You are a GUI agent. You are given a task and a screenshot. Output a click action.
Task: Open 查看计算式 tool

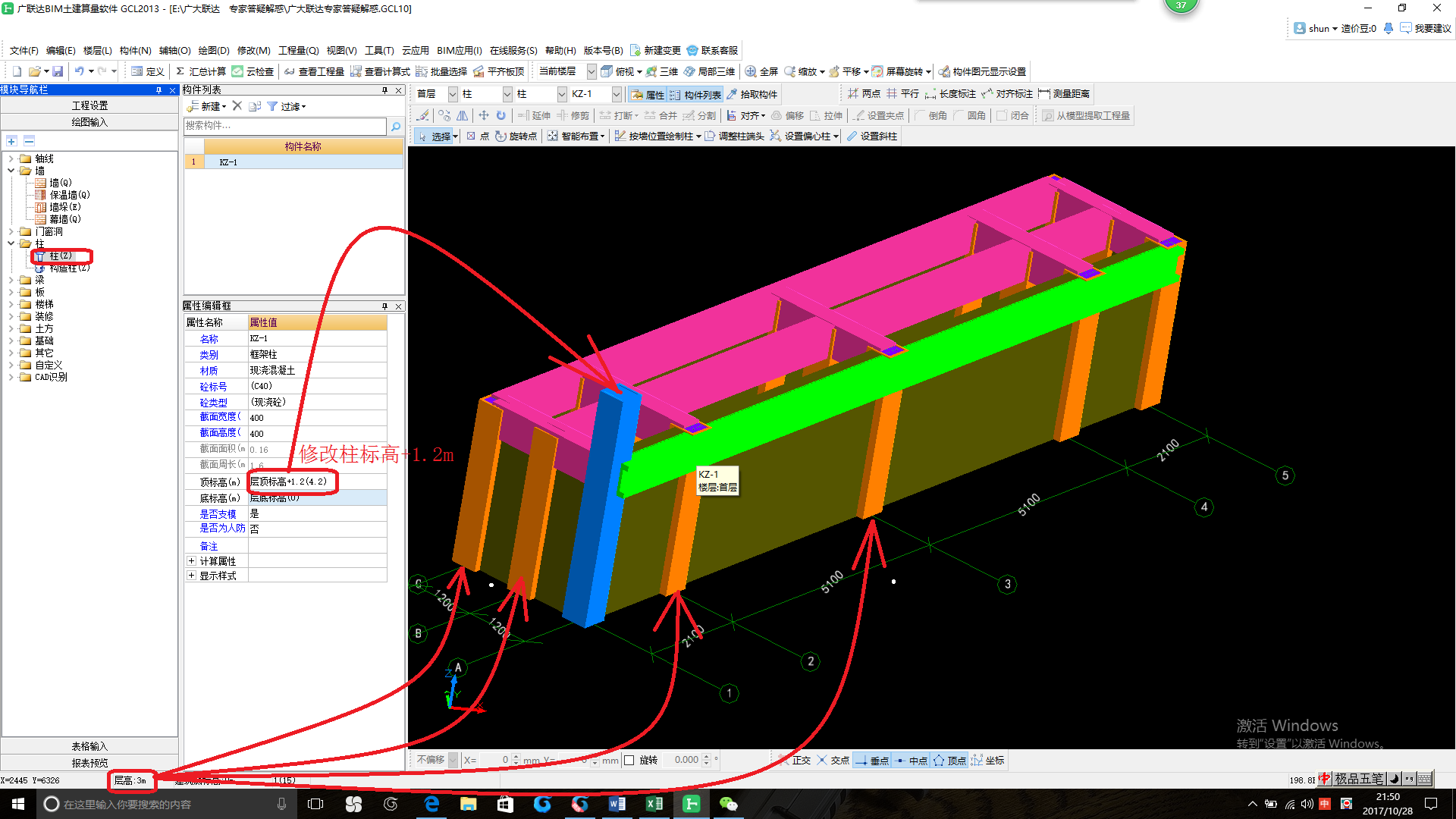click(x=380, y=71)
